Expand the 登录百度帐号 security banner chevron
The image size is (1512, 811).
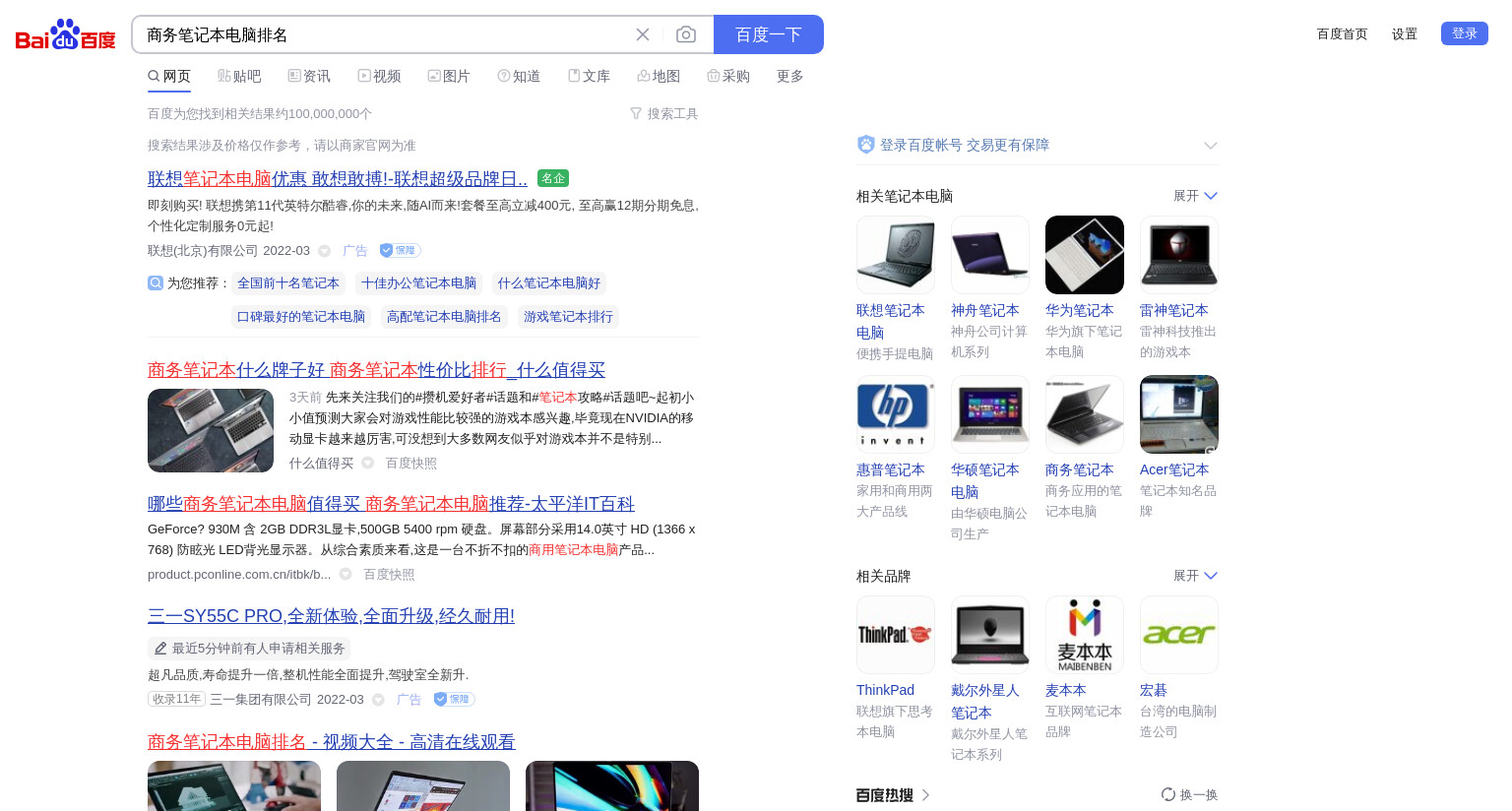coord(1211,146)
